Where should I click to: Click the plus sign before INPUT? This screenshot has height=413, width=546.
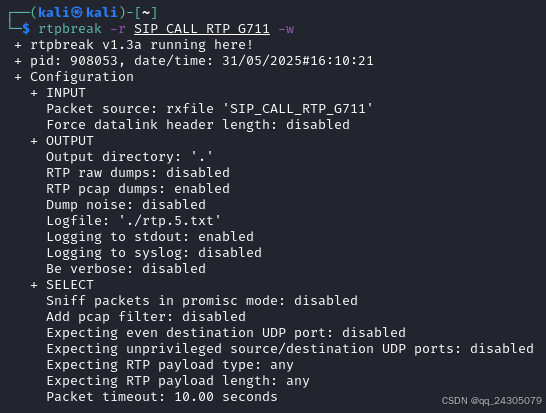pyautogui.click(x=34, y=93)
